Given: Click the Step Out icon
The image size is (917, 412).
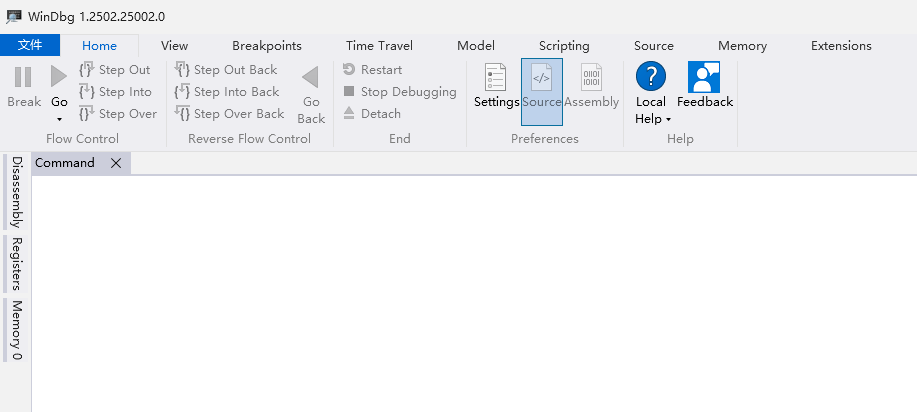Looking at the screenshot, I should [x=87, y=70].
